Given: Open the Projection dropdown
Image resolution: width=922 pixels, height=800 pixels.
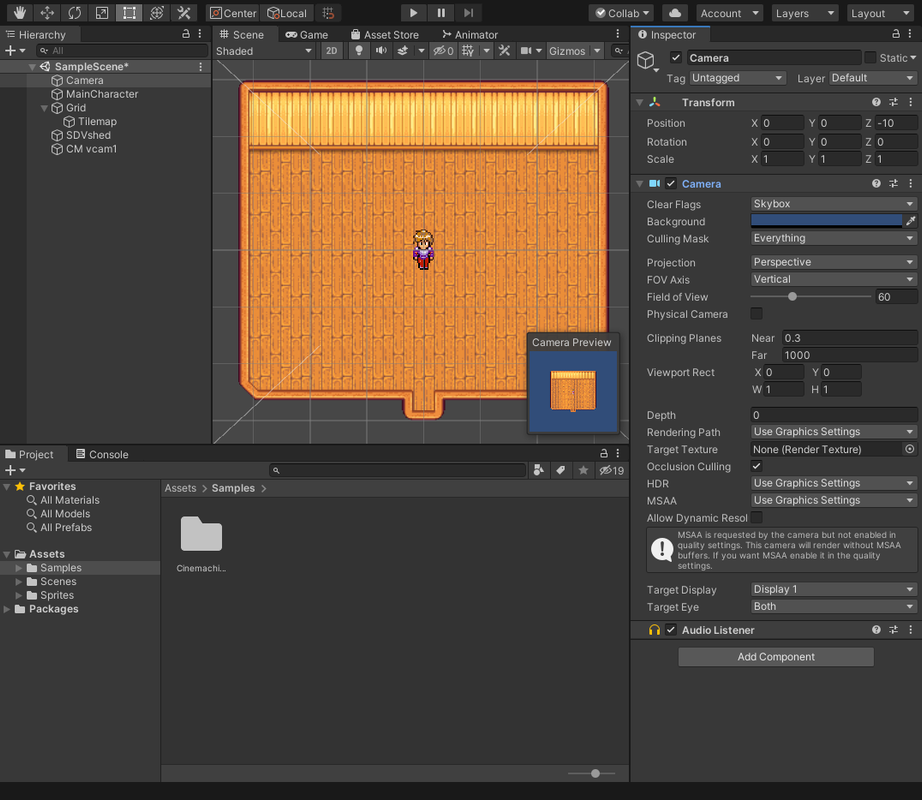Looking at the screenshot, I should pyautogui.click(x=833, y=262).
